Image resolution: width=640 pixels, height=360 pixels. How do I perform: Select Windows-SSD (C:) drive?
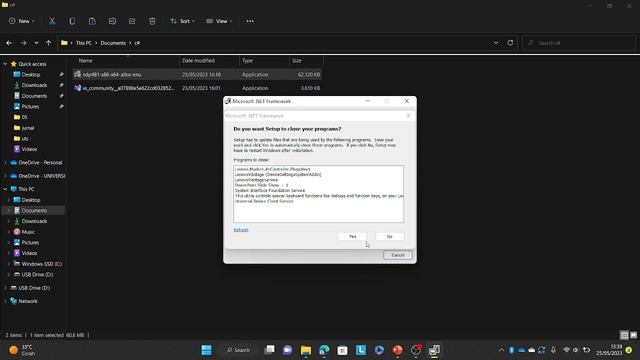click(x=42, y=264)
